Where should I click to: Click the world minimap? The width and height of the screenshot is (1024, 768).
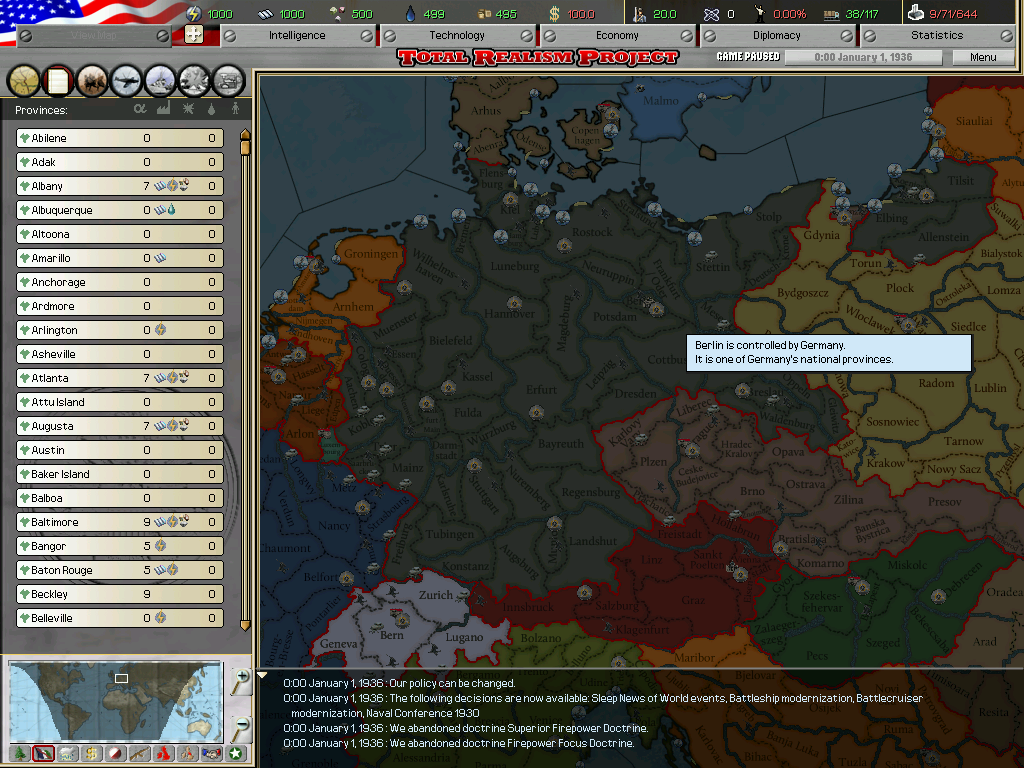pyautogui.click(x=115, y=700)
